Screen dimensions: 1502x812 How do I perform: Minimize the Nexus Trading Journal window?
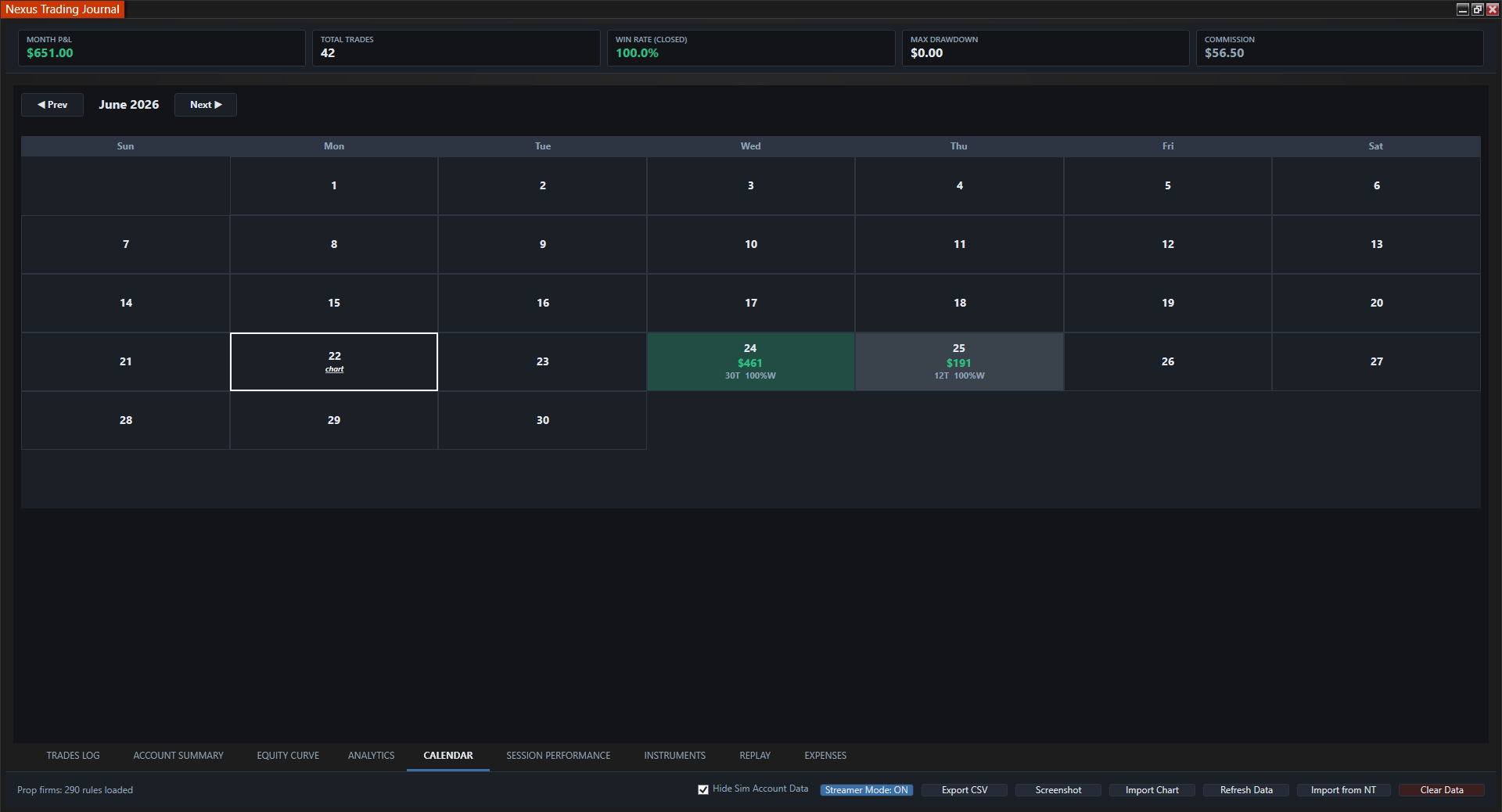click(1462, 9)
